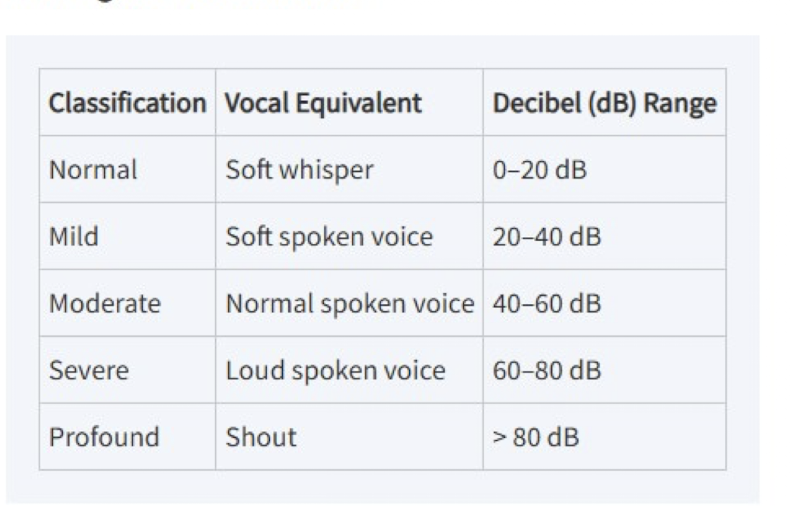
Task: Click the Moderate classification cell
Action: [104, 304]
